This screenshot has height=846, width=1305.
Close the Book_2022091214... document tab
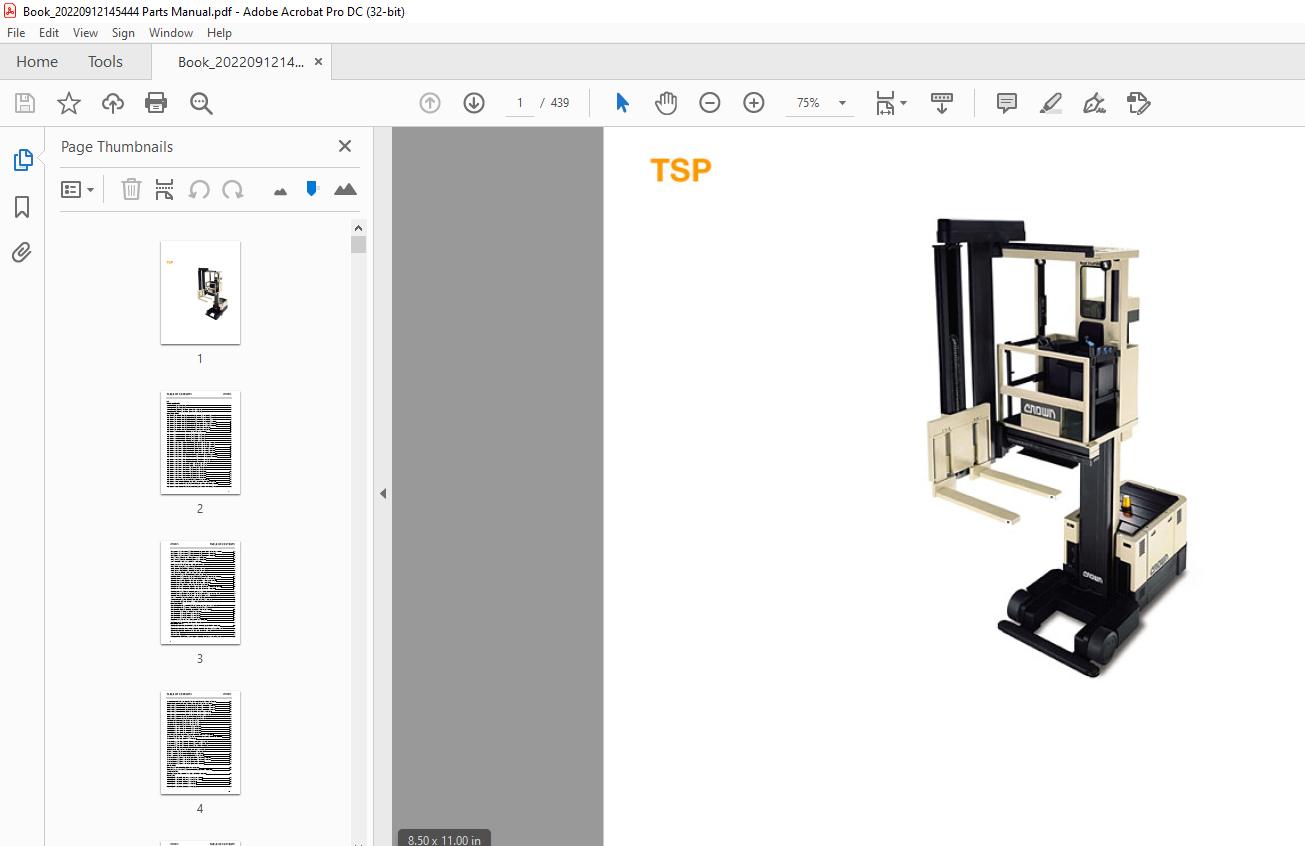[318, 62]
